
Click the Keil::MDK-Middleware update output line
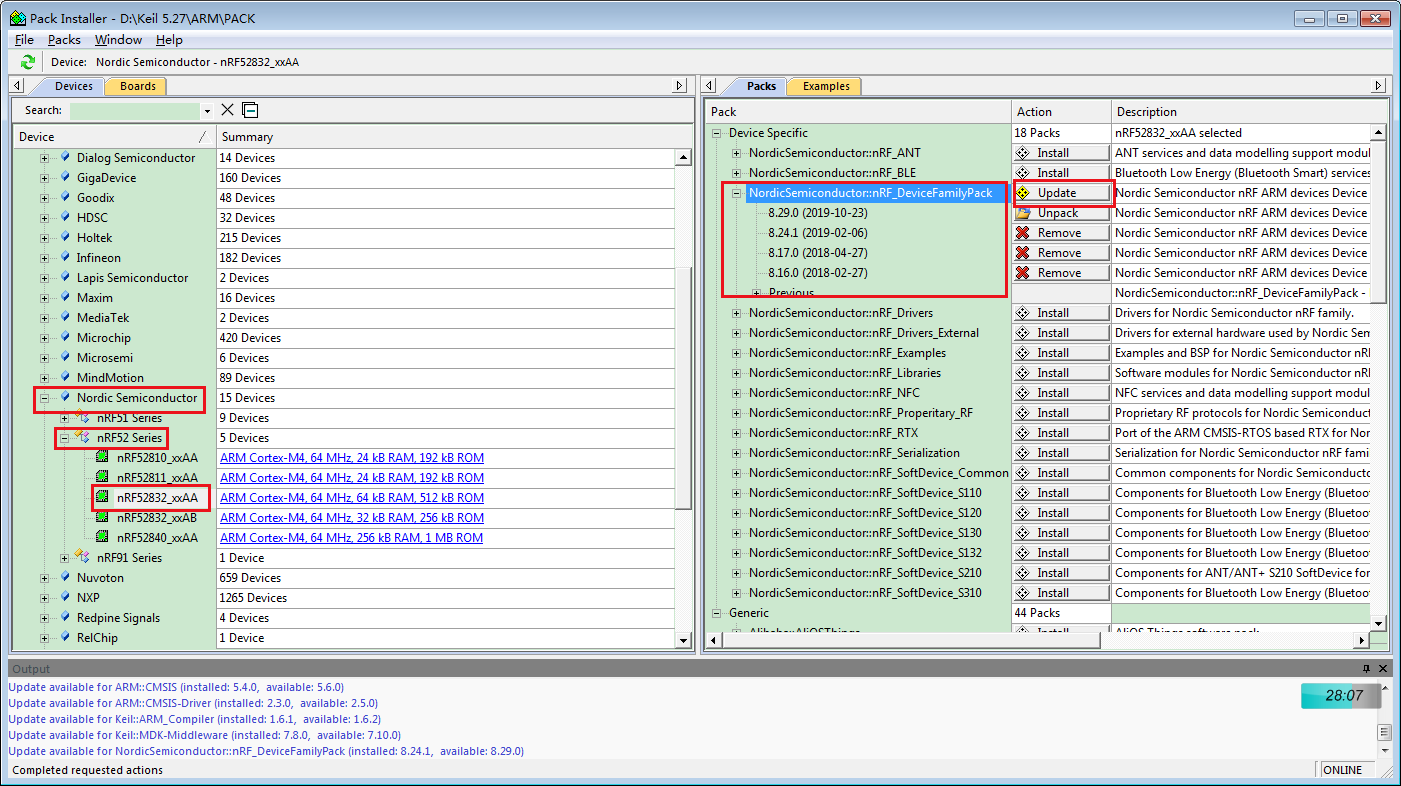click(x=206, y=735)
